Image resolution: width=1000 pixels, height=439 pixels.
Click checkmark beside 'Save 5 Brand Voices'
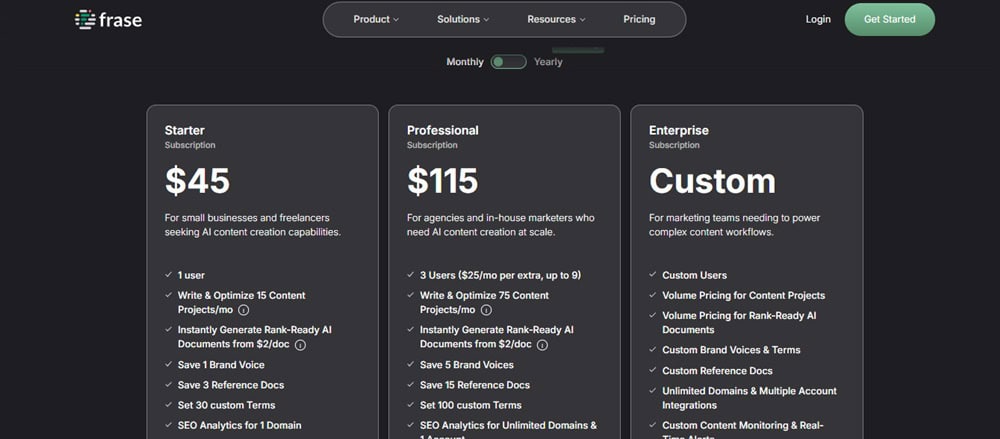[x=411, y=364]
